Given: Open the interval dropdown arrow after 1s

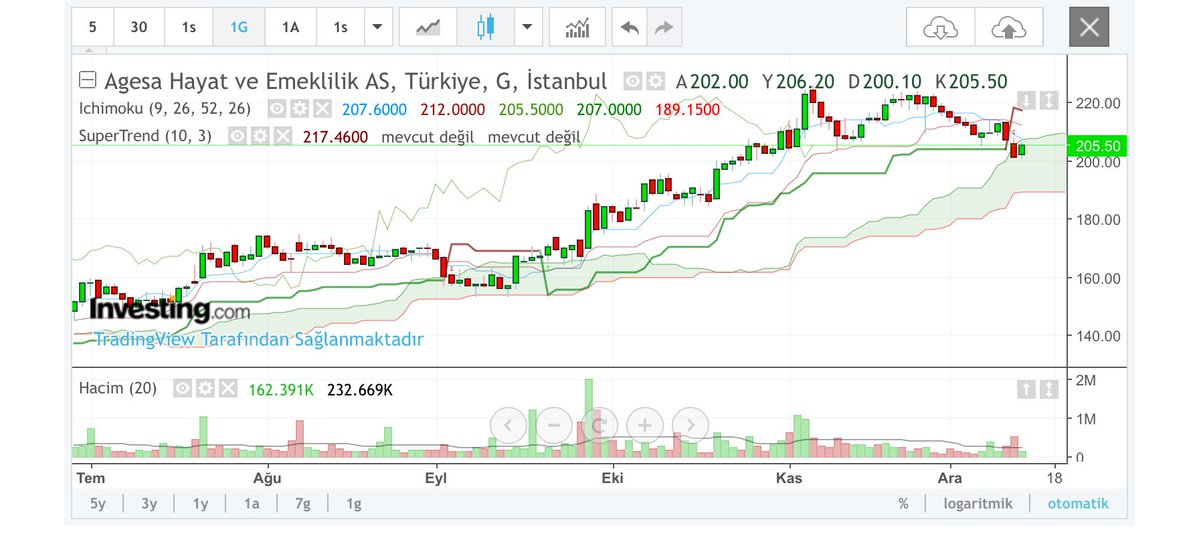Looking at the screenshot, I should click(376, 28).
